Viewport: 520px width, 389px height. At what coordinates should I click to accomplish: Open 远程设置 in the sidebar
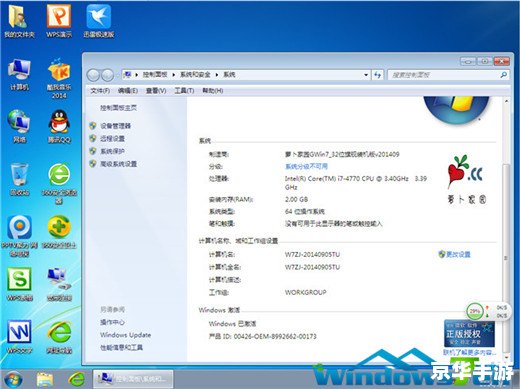coord(112,138)
